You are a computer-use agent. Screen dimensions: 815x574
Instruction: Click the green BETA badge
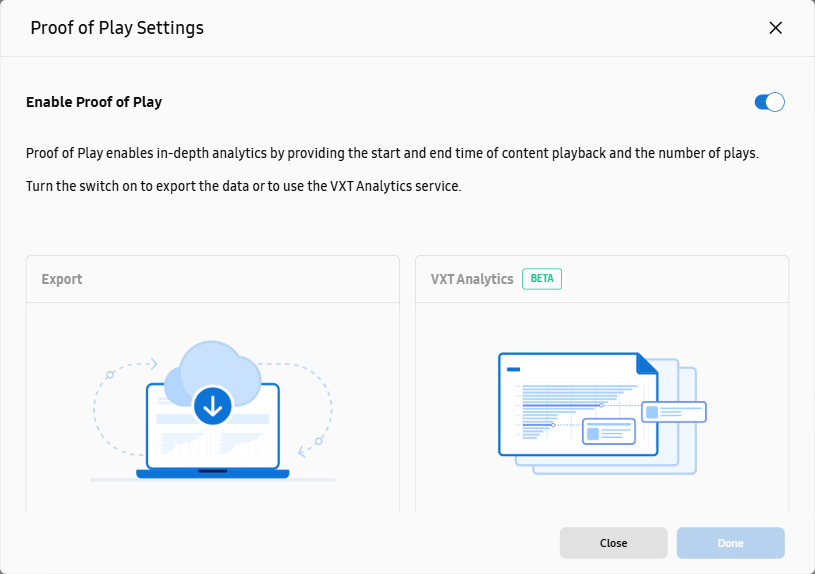click(541, 279)
